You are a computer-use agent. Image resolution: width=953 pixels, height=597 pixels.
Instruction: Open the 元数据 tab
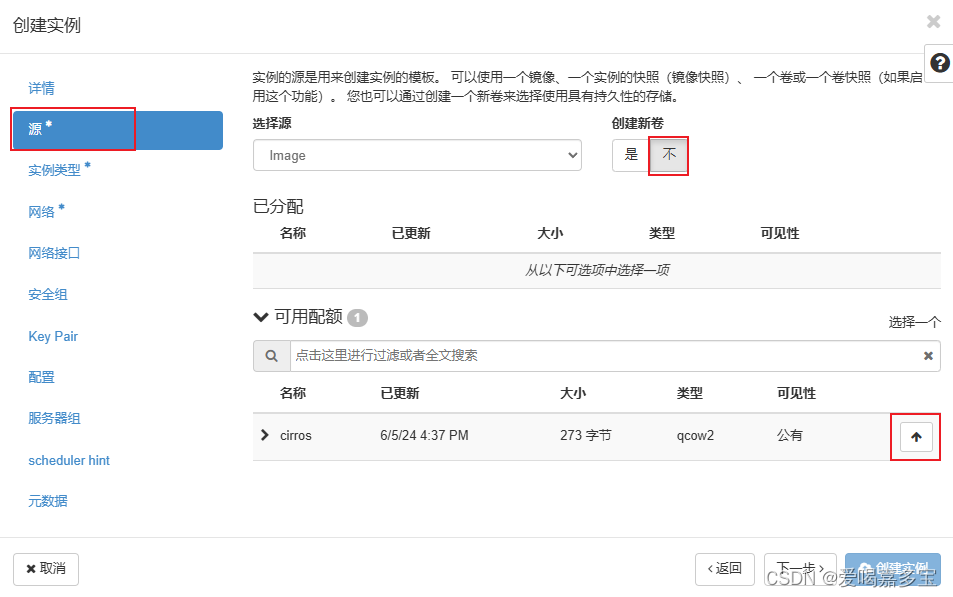(x=47, y=501)
